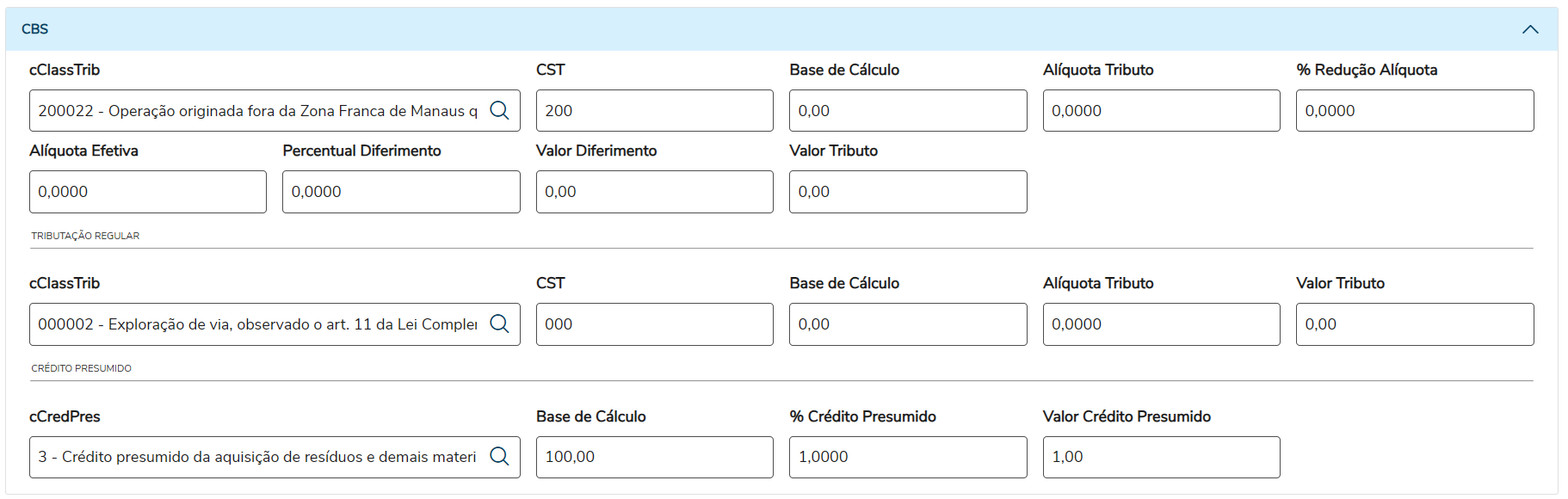Click the % Redução Alíquota field

point(1414,111)
